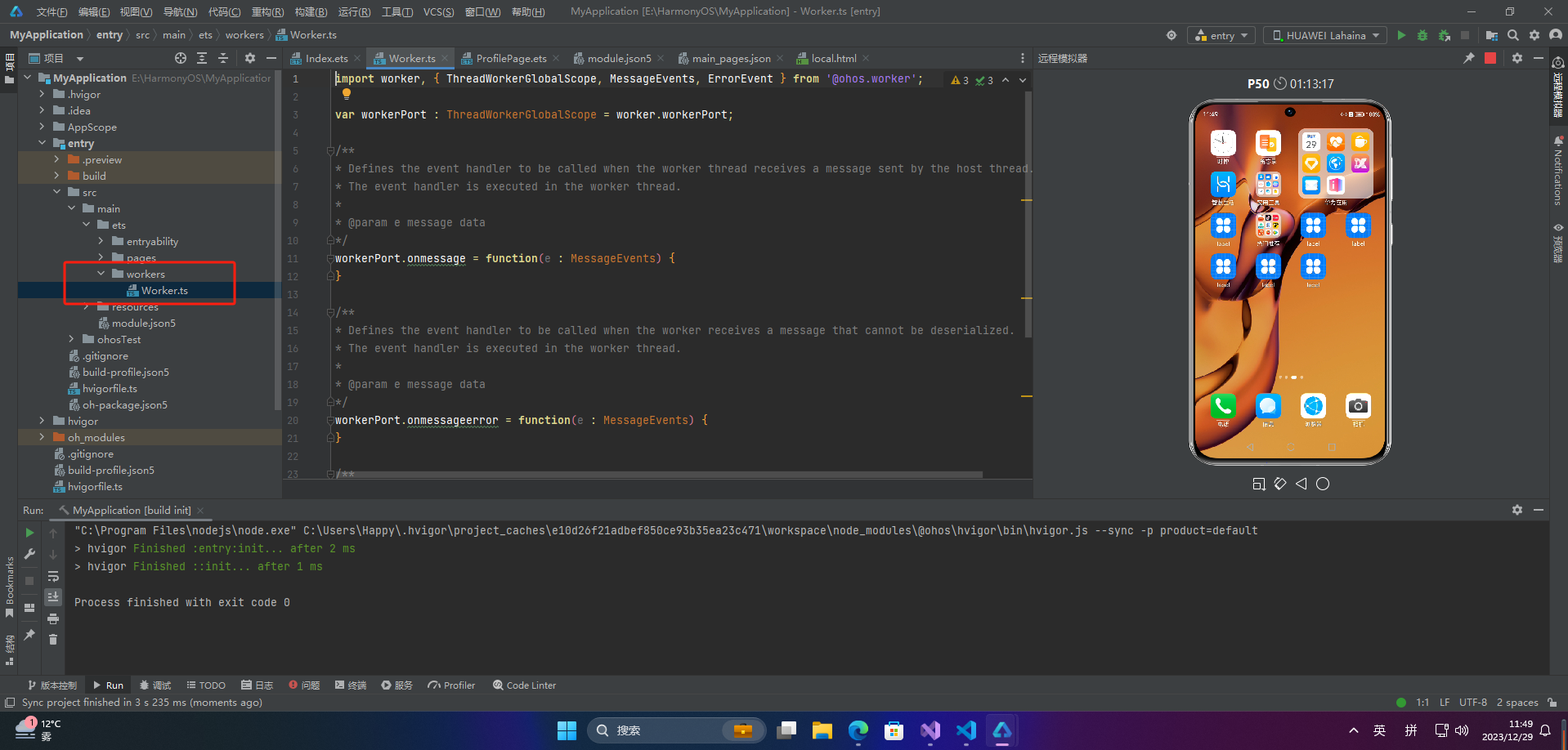Expand the hvigor folder at project root
The image size is (1568, 750).
click(42, 421)
